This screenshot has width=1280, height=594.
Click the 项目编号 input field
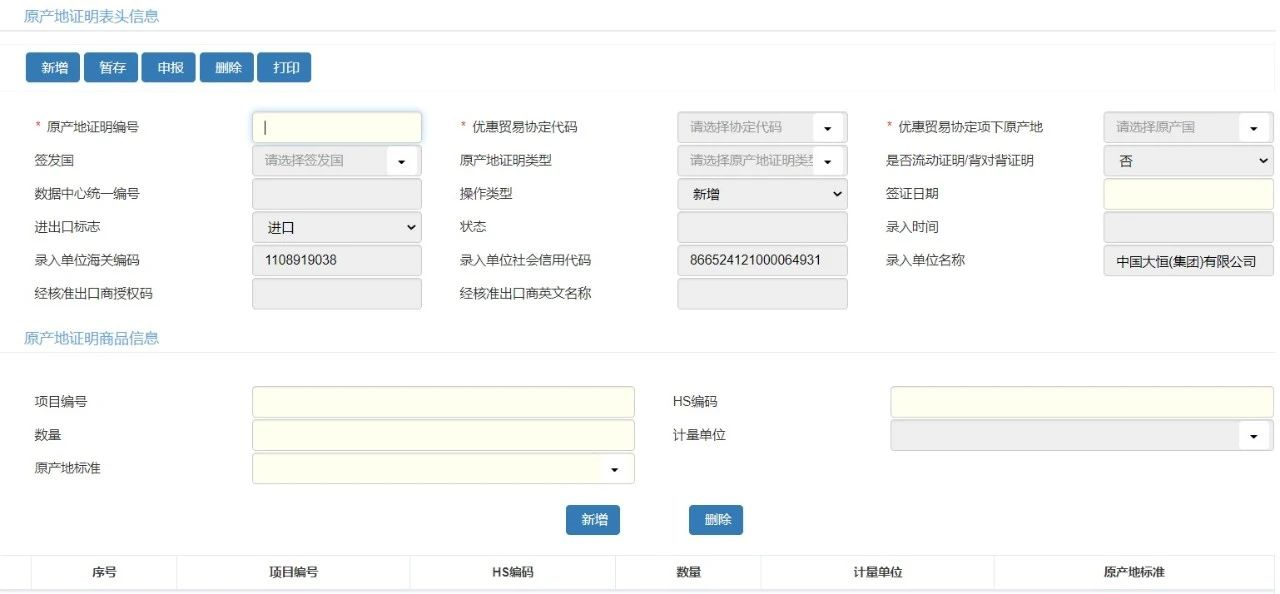point(443,402)
